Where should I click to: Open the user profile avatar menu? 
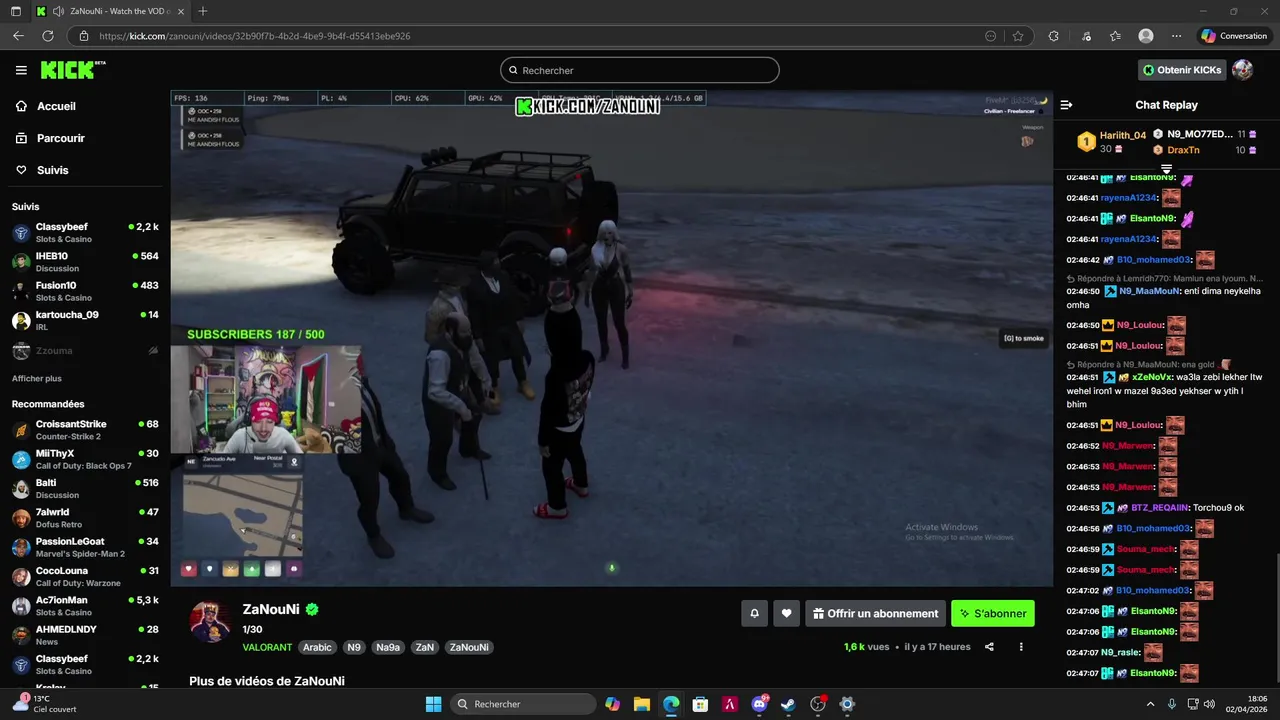(1242, 70)
